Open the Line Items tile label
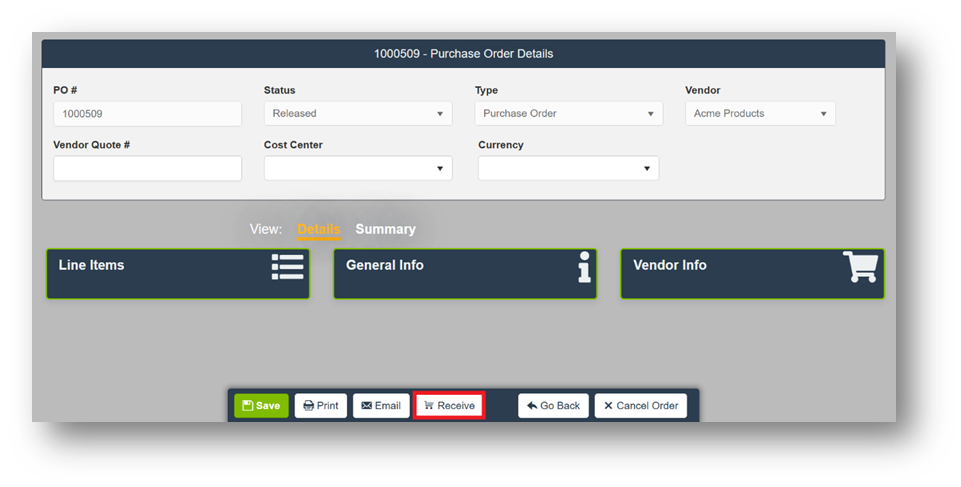Screen dimensions: 961x487 91,265
